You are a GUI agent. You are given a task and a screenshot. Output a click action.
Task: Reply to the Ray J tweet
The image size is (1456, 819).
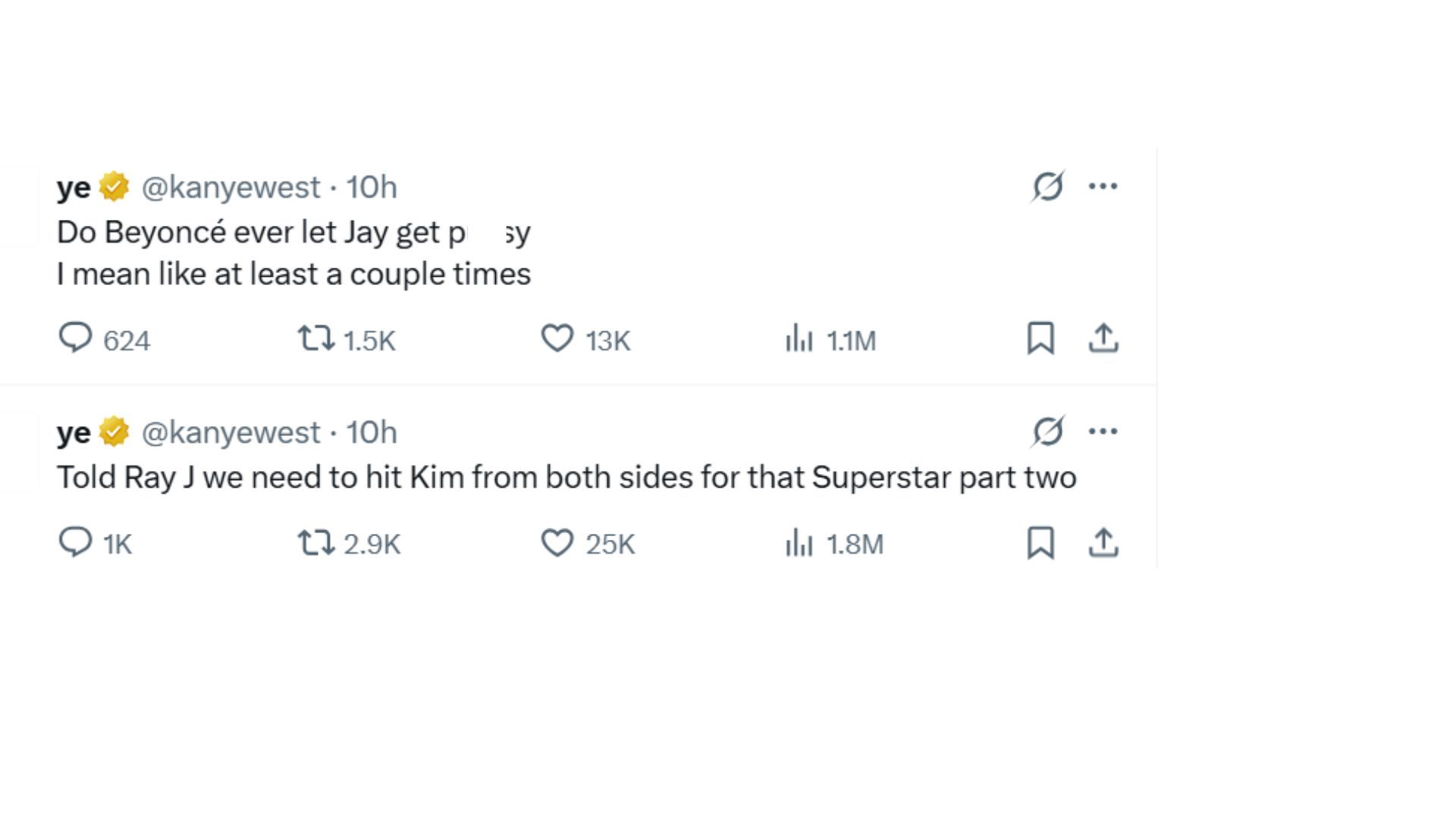(x=75, y=542)
